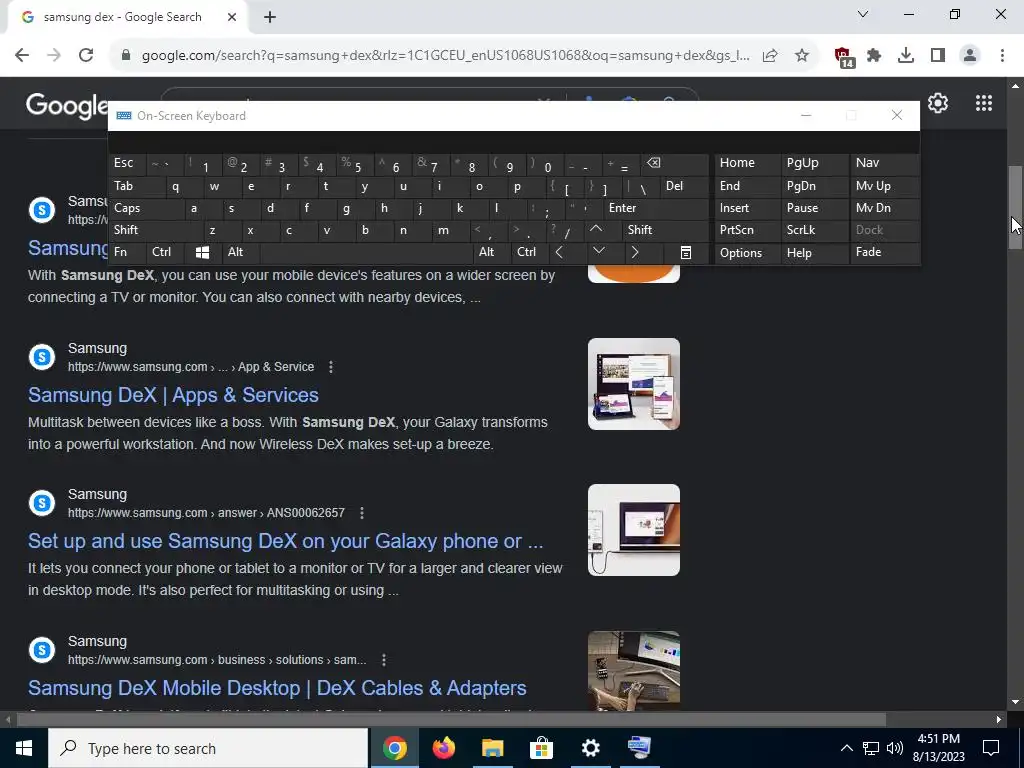The width and height of the screenshot is (1024, 768).
Task: Open Microsoft Store from the taskbar
Action: tap(541, 748)
